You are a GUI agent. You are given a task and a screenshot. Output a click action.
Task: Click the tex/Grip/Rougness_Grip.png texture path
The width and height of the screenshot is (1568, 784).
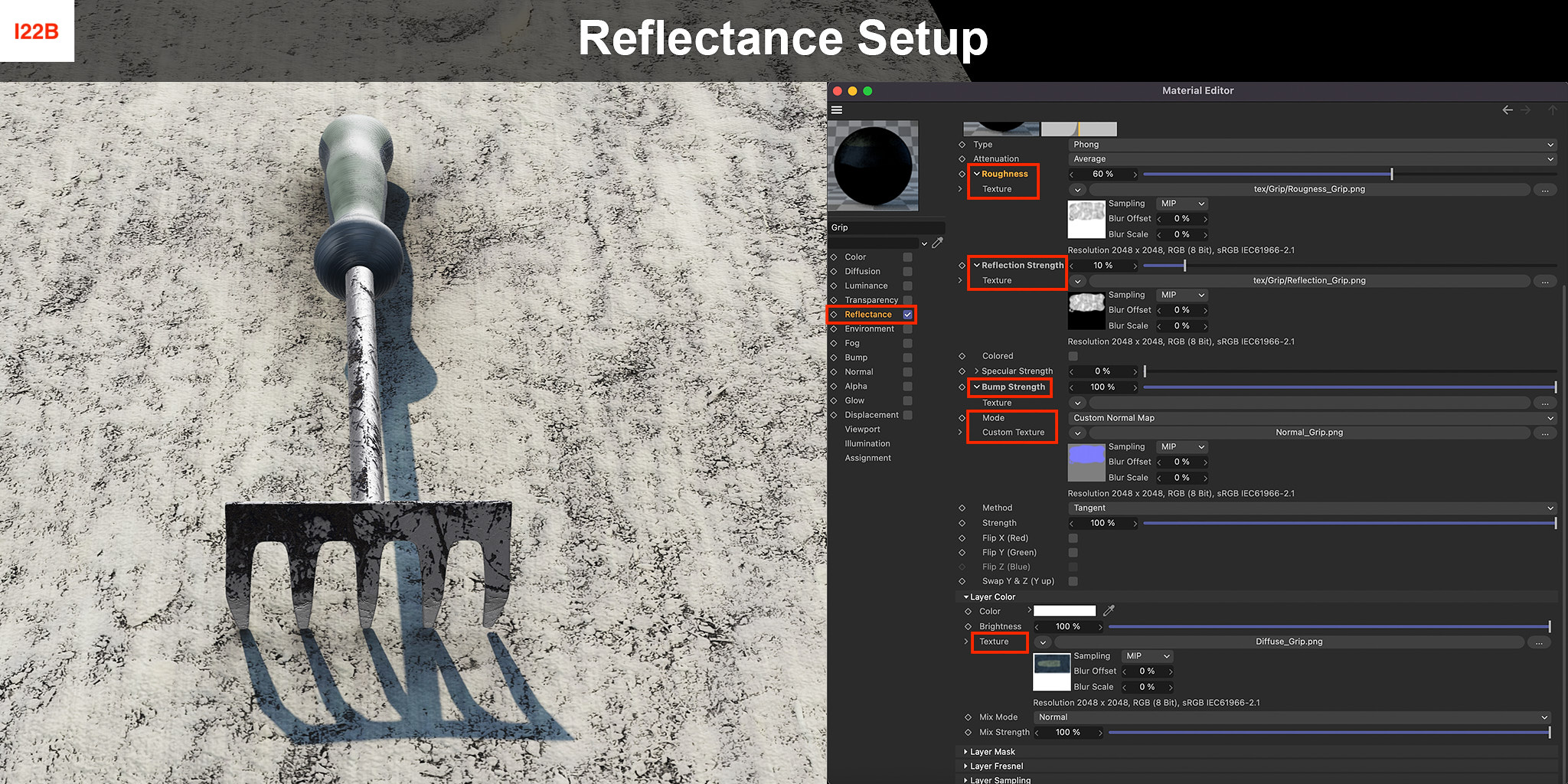pyautogui.click(x=1309, y=190)
